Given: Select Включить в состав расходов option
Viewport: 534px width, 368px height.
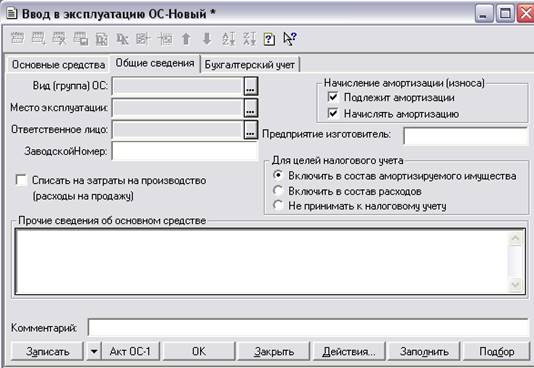Looking at the screenshot, I should (278, 191).
